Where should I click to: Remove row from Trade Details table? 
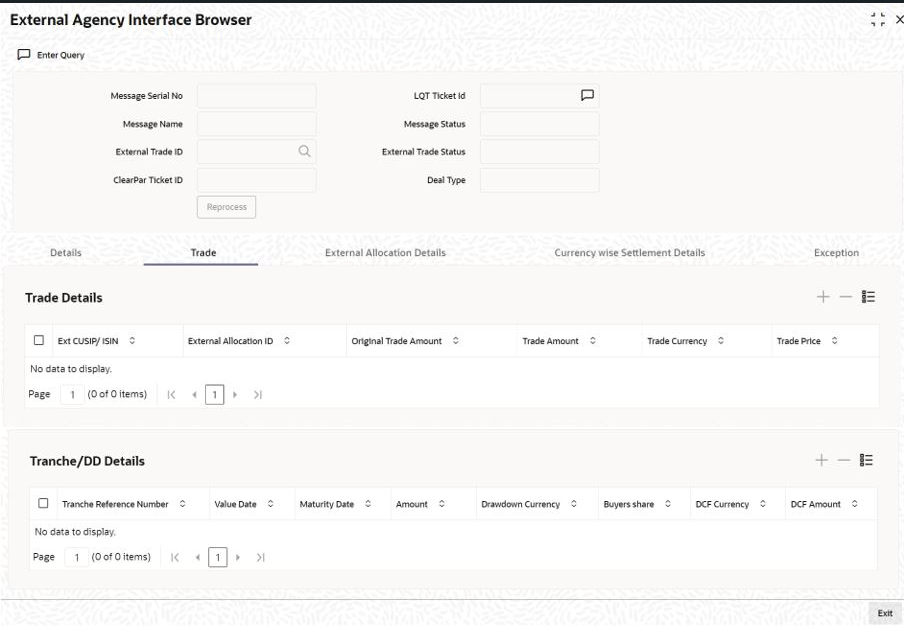844,297
